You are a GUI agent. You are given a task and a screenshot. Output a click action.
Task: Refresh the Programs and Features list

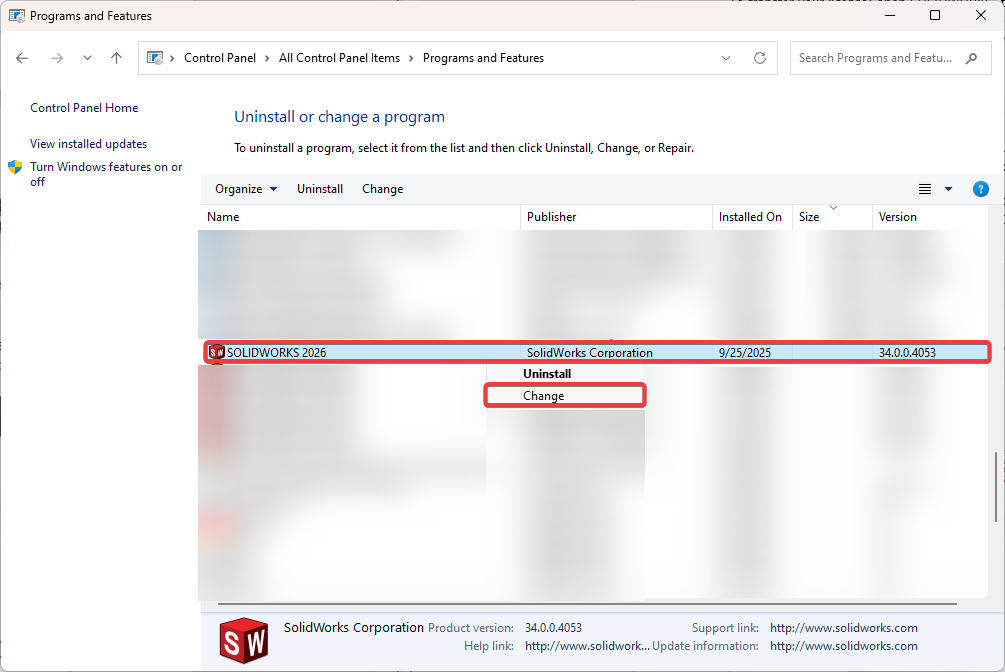[x=760, y=58]
